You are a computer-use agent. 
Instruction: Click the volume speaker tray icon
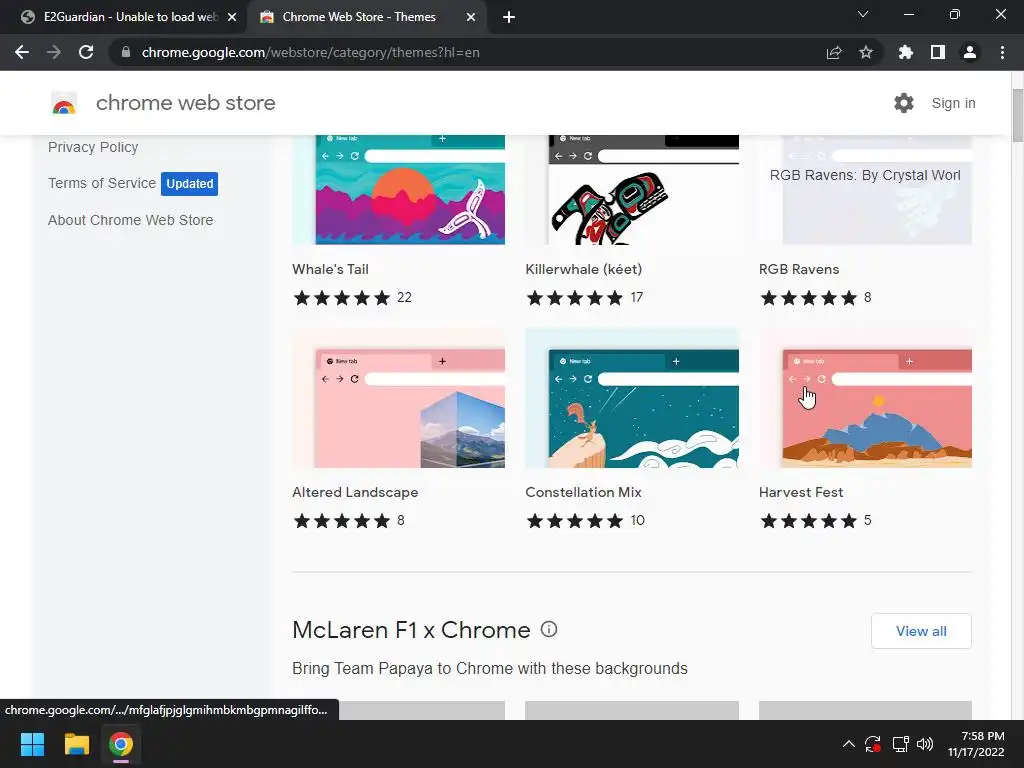pyautogui.click(x=925, y=744)
